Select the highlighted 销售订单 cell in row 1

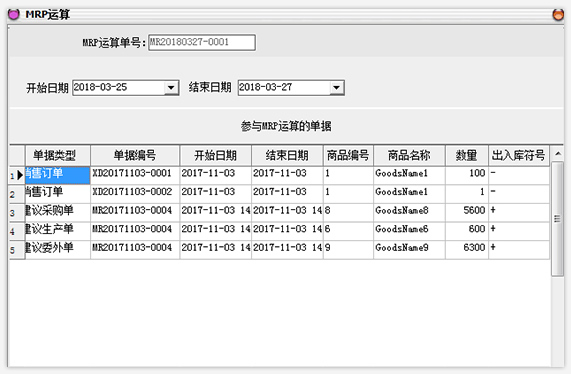pos(58,176)
